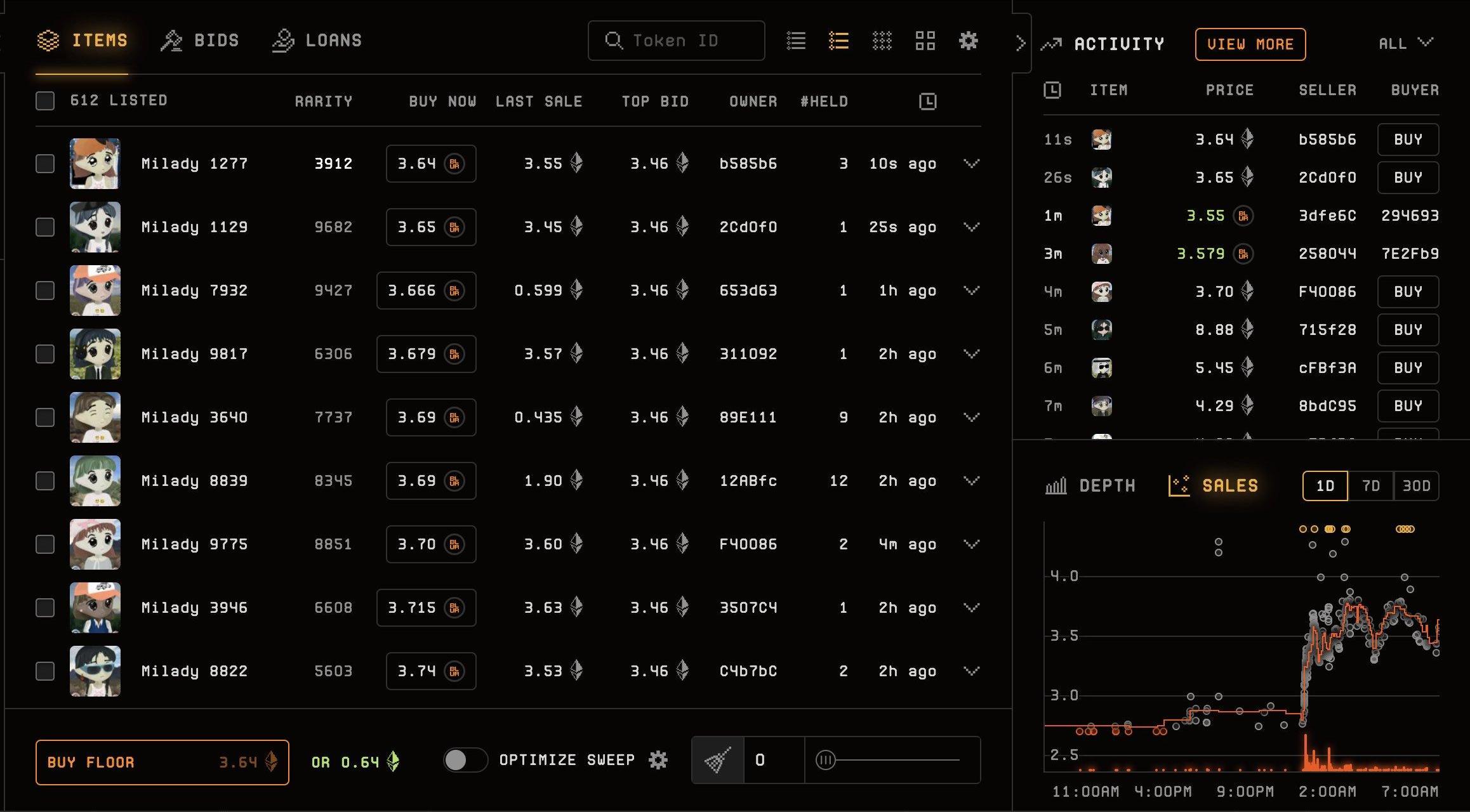
Task: Select the 7D chart range
Action: tap(1370, 486)
